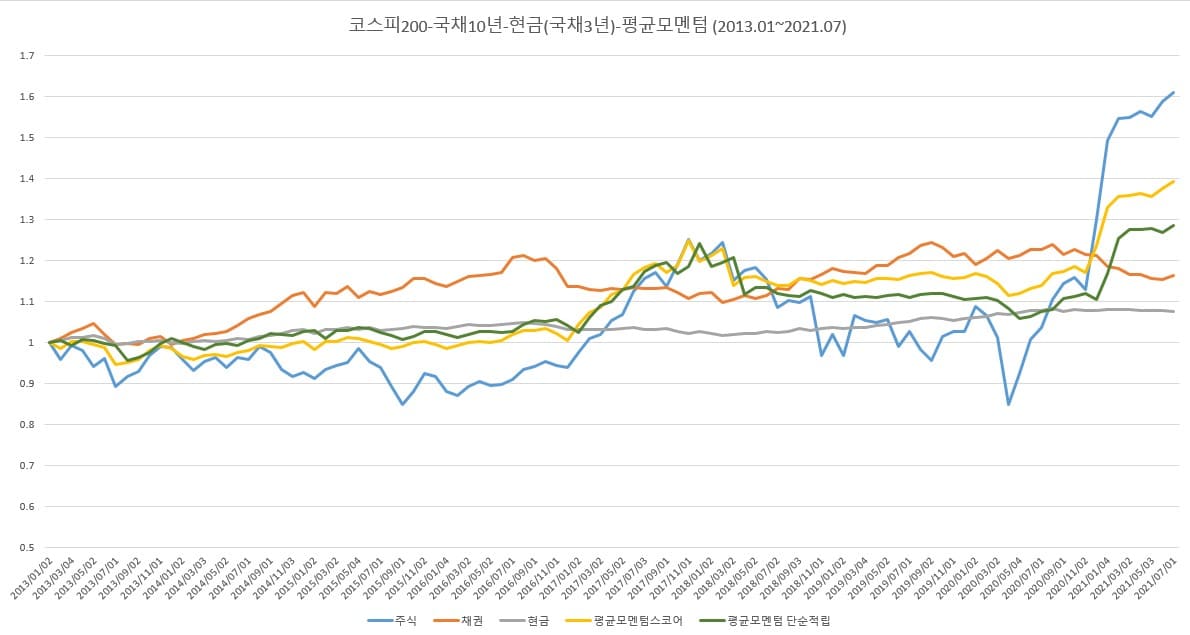The height and width of the screenshot is (635, 1190).
Task: Click the 0.7 y-axis label
Action: (x=27, y=465)
